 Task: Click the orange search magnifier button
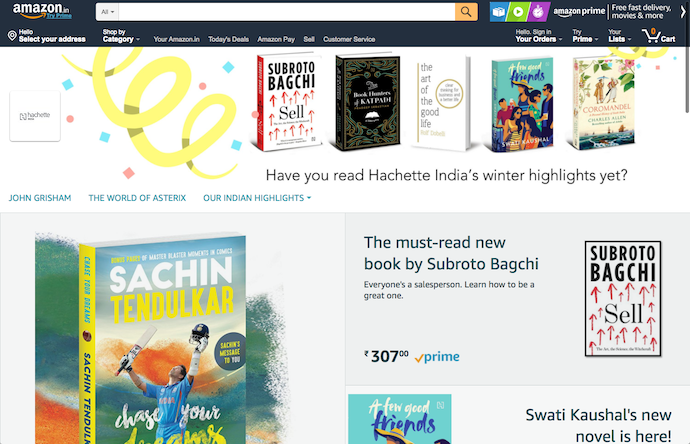click(x=467, y=12)
